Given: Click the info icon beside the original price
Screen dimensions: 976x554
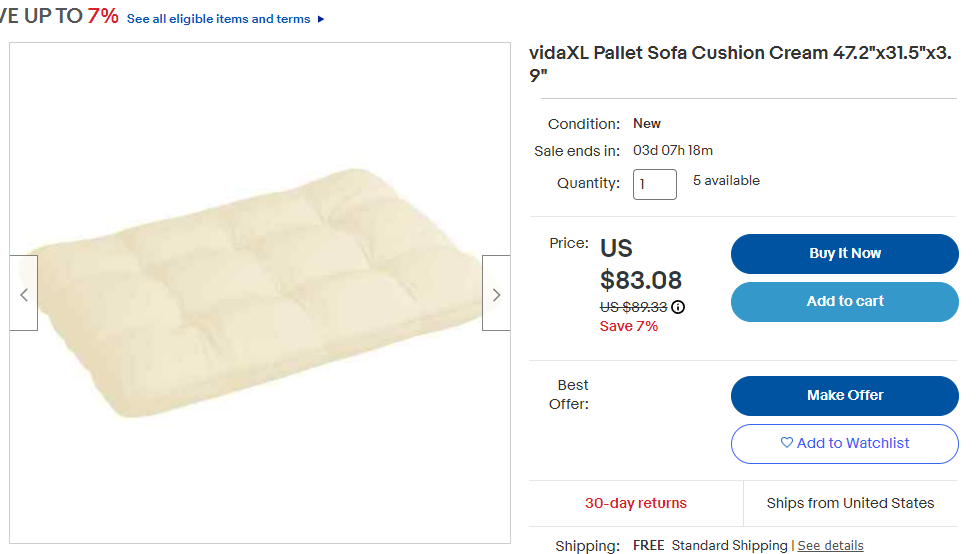Looking at the screenshot, I should click(x=678, y=307).
